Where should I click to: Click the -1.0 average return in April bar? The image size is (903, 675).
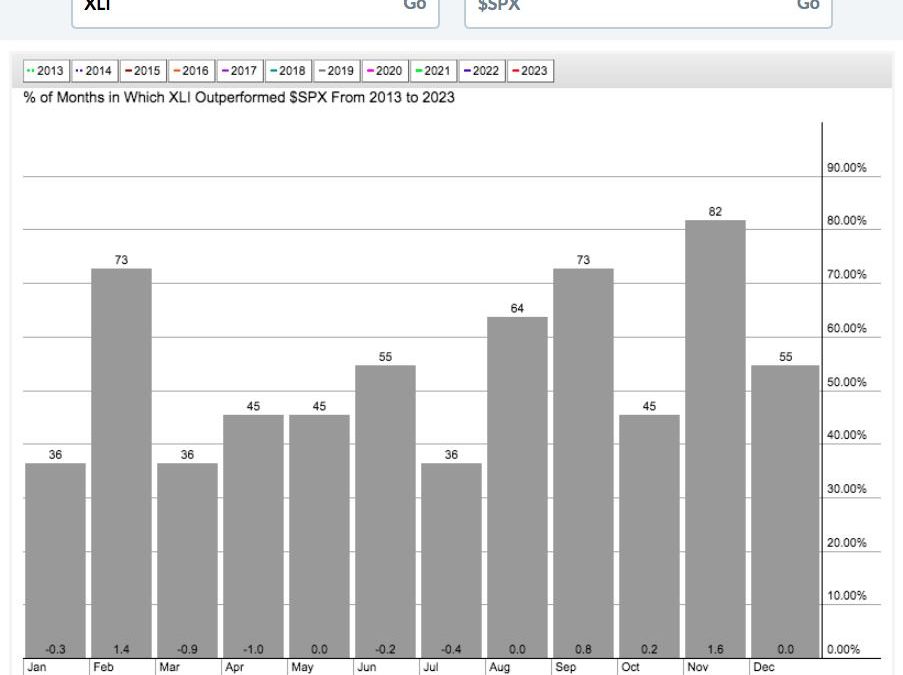tap(253, 649)
